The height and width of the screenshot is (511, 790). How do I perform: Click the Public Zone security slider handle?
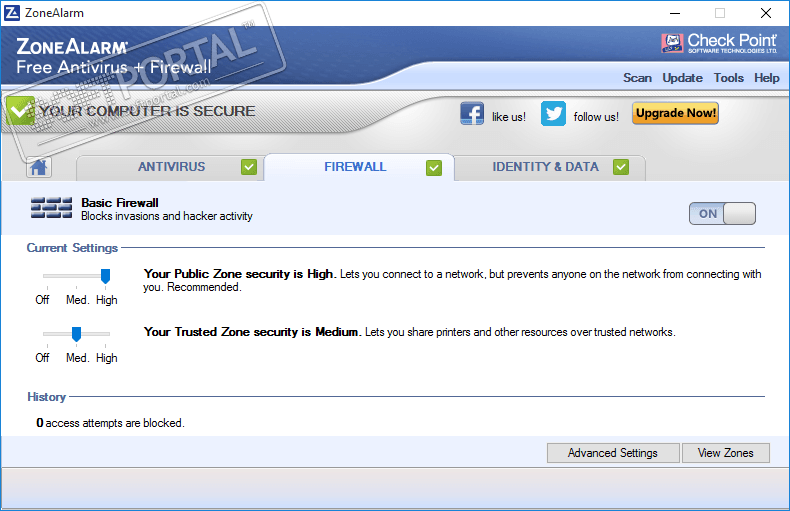pos(105,276)
